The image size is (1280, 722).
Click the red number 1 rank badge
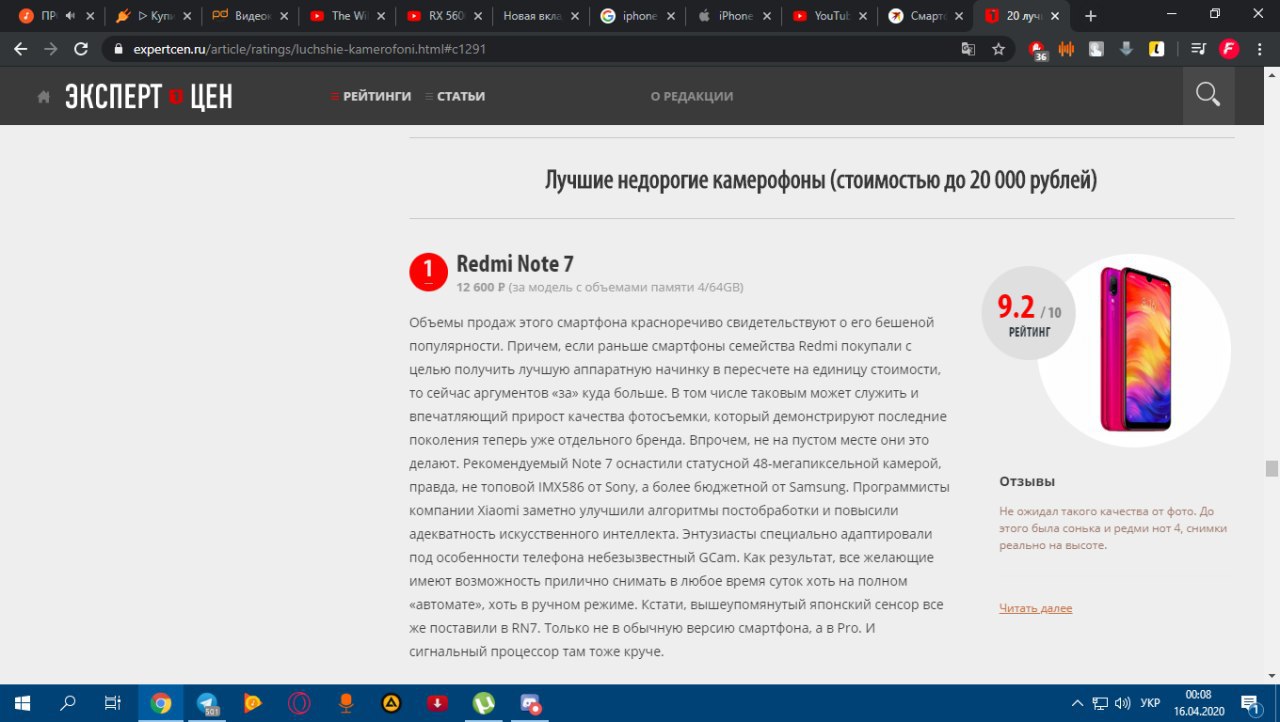(428, 272)
